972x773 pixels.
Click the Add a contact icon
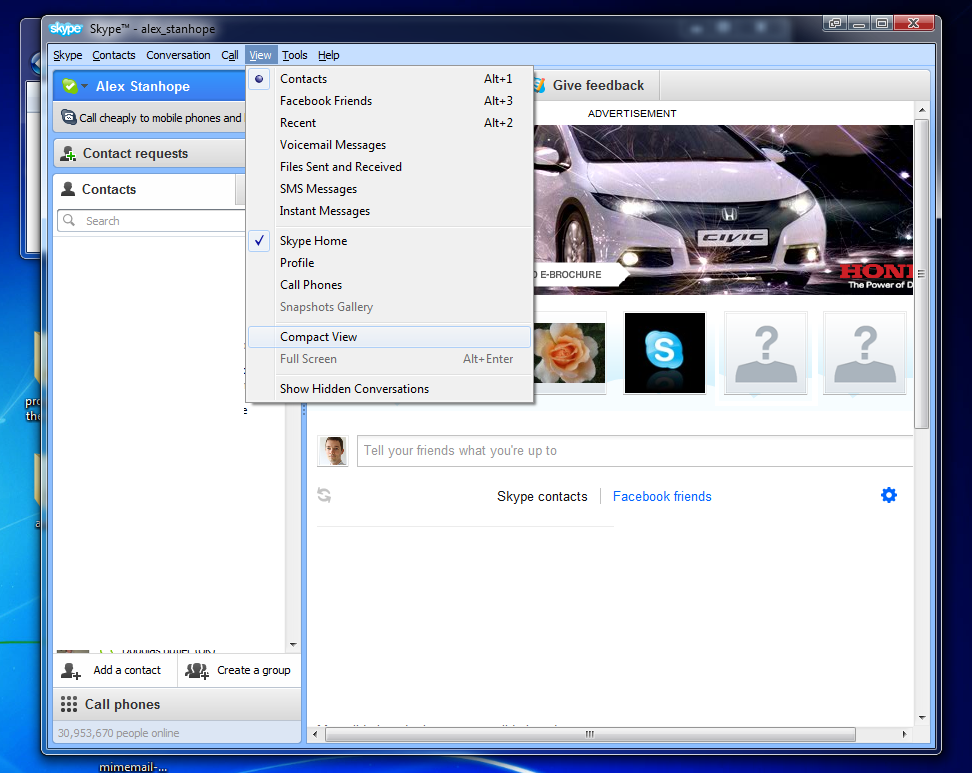tap(71, 671)
